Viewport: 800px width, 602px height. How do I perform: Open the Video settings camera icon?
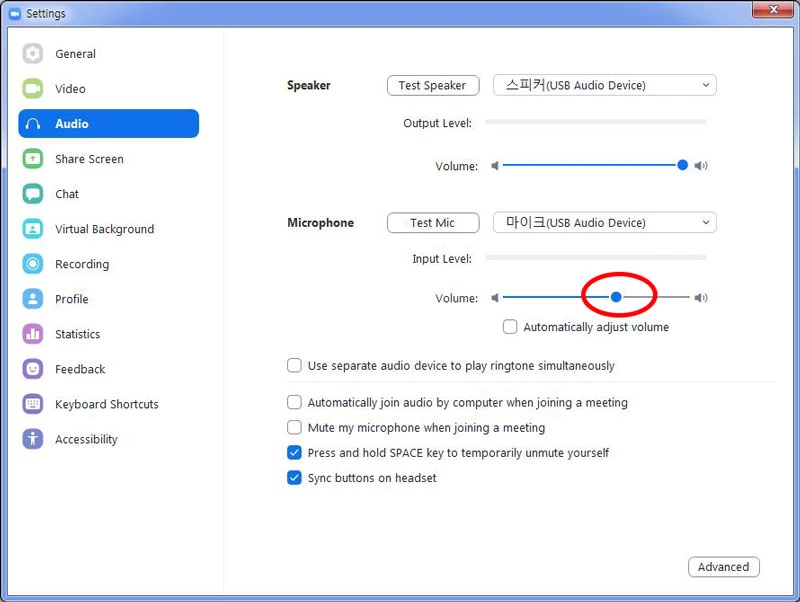click(x=33, y=89)
